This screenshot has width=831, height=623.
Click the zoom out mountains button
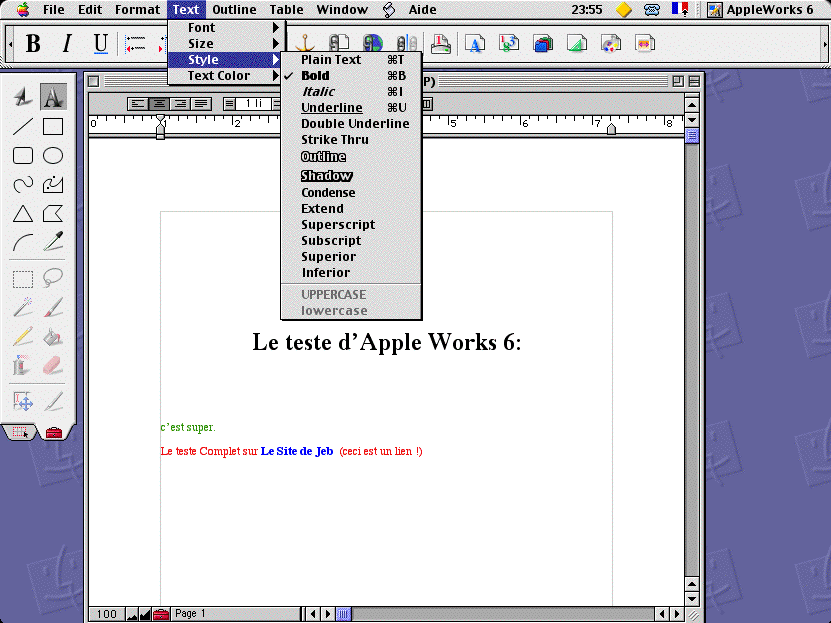[132, 615]
